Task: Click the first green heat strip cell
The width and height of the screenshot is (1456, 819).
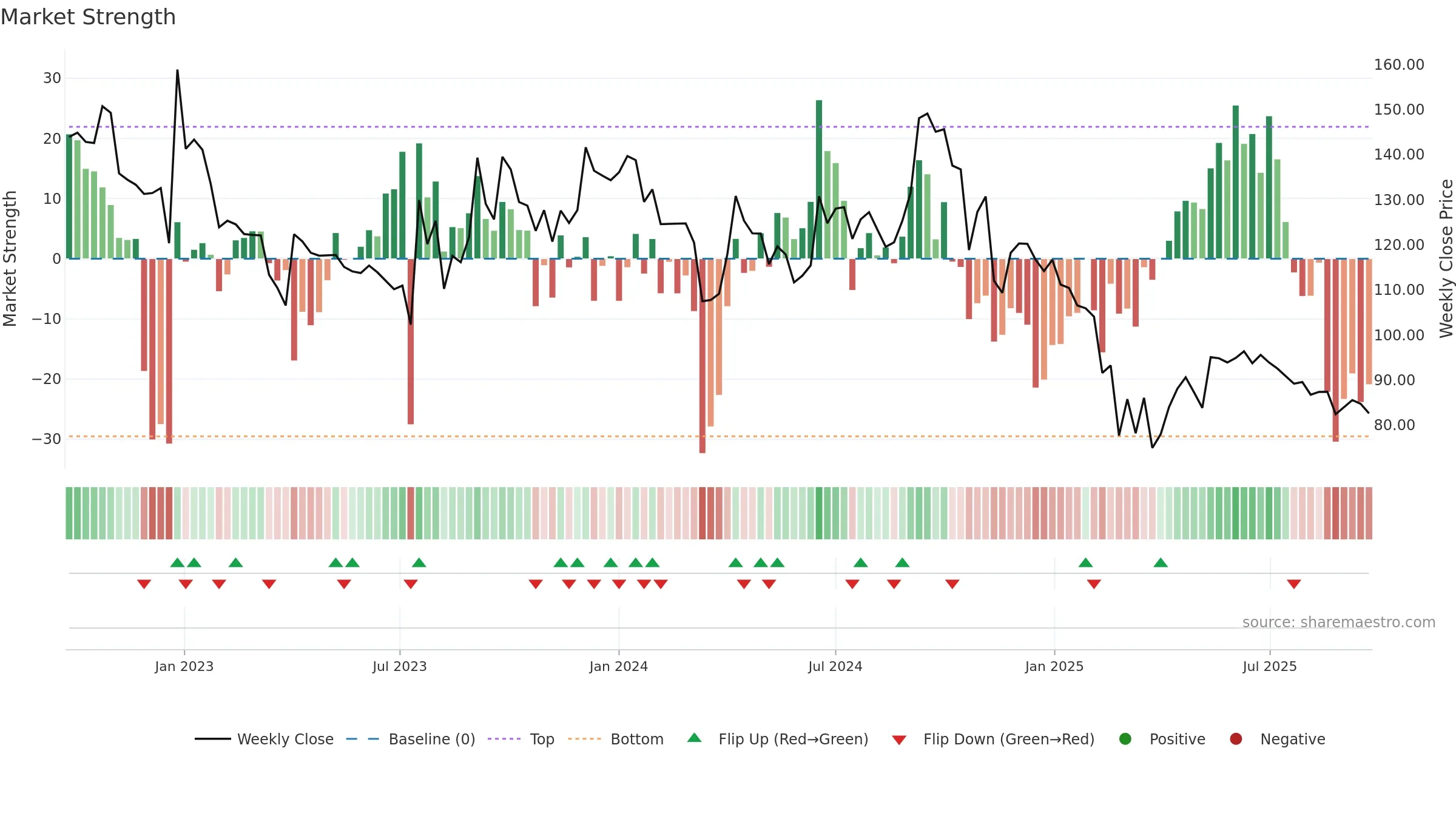Action: 69,513
